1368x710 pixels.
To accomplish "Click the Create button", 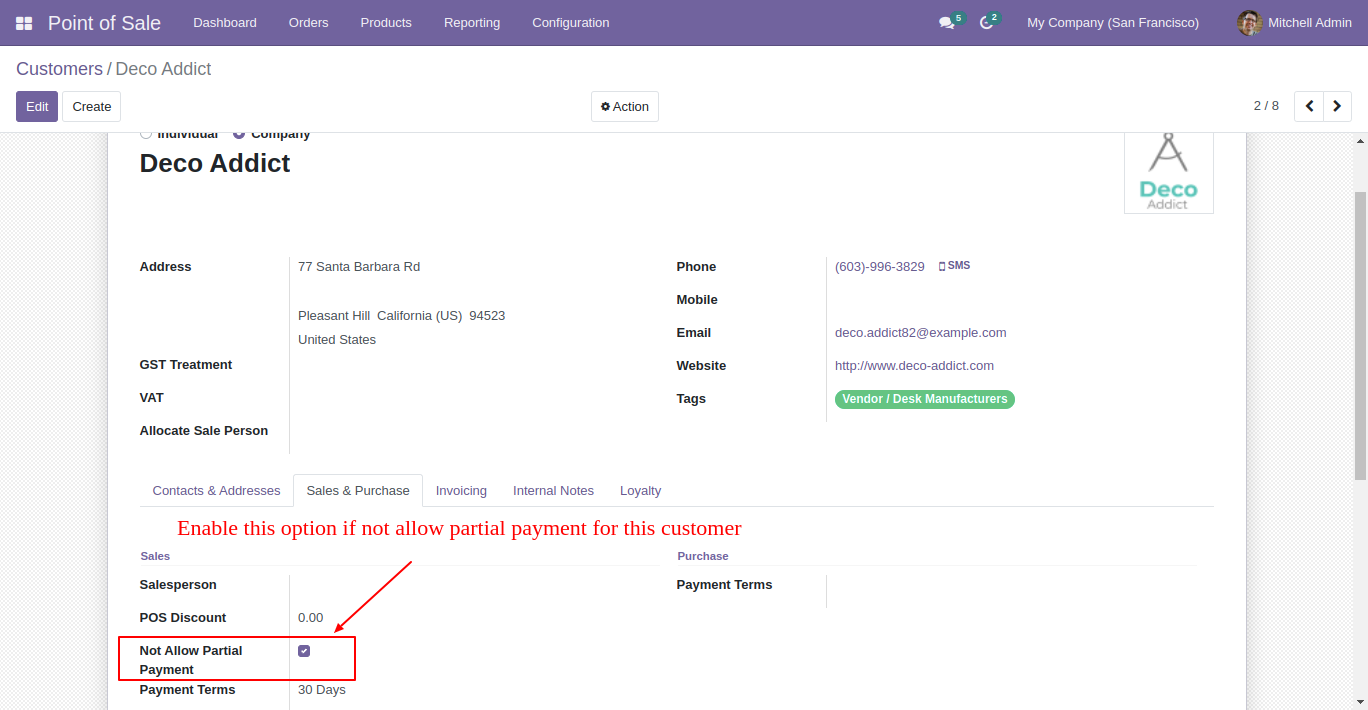I will [x=92, y=106].
